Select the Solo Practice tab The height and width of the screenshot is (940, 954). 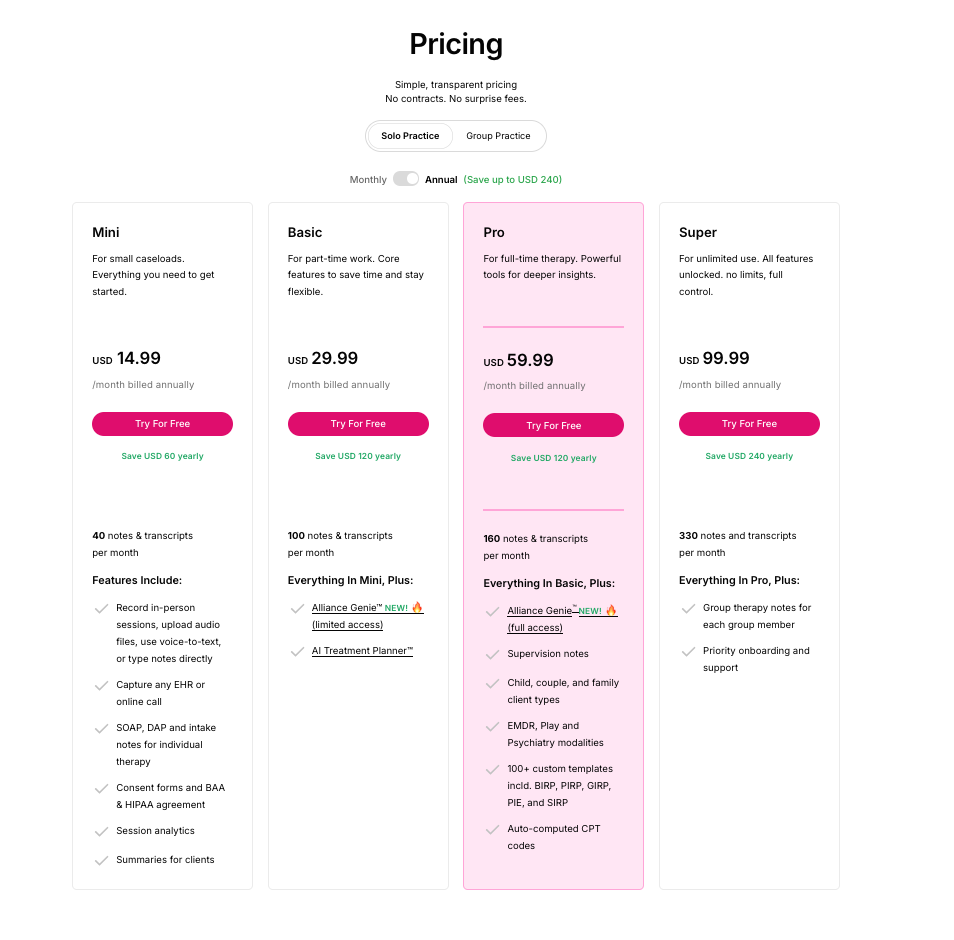410,136
